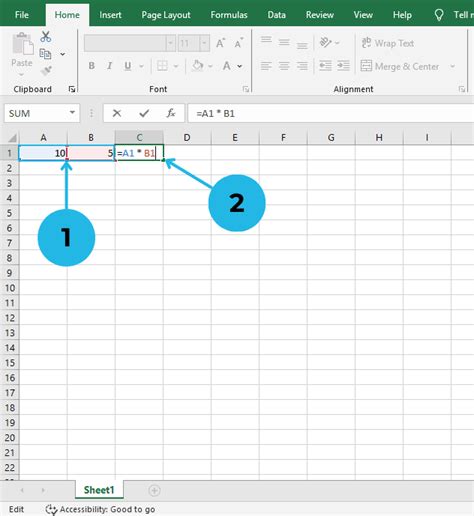
Task: Click the Orientation text angle icon
Action: [326, 42]
